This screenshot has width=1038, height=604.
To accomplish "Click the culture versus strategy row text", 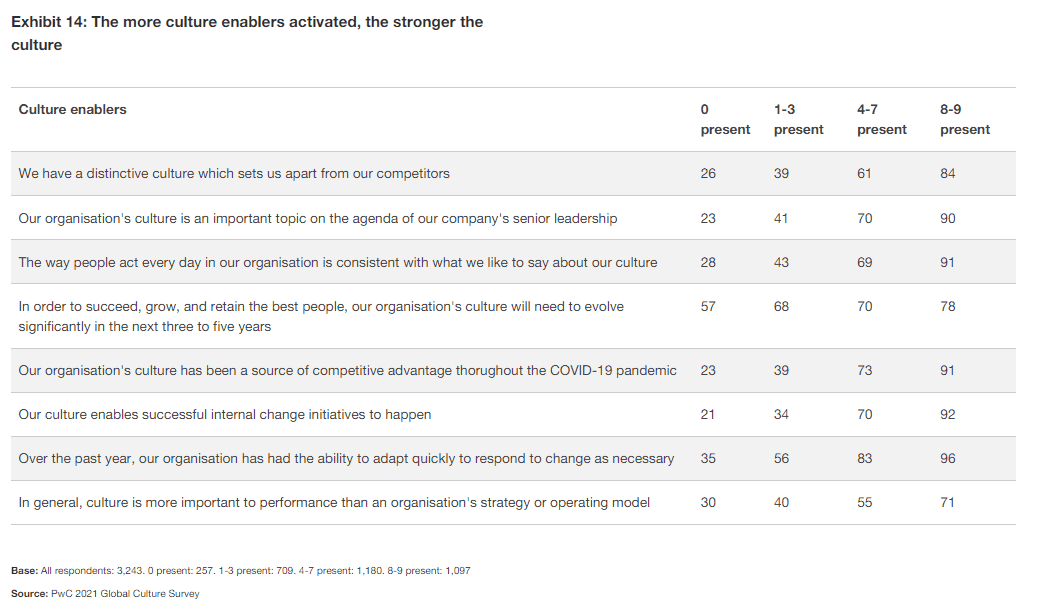I will coord(334,502).
